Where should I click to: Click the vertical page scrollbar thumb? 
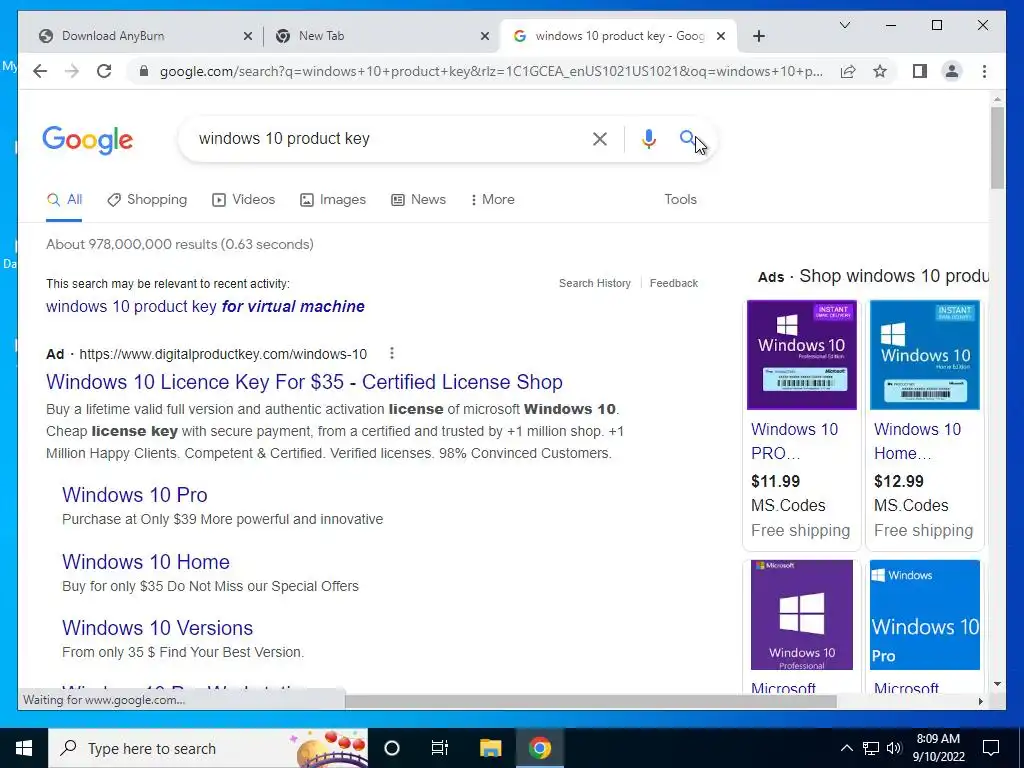997,148
